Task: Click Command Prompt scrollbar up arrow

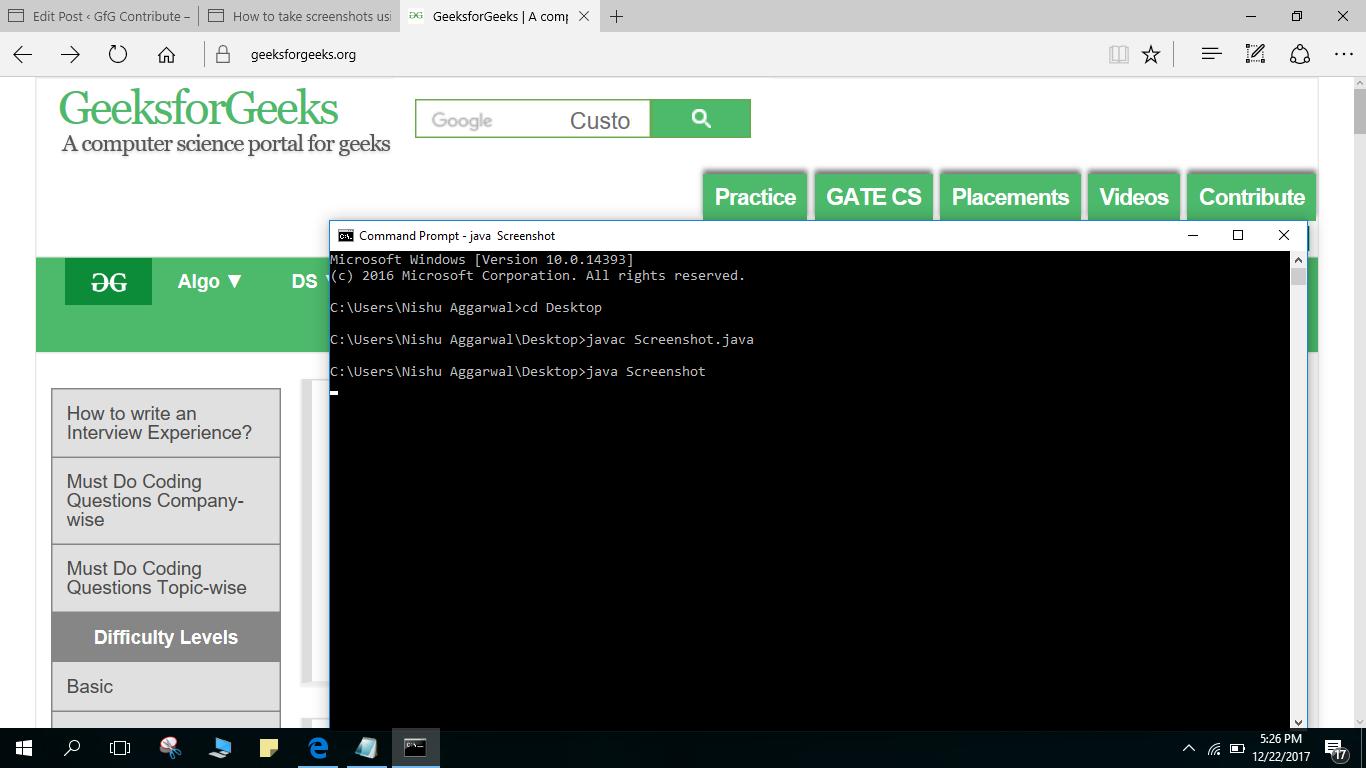Action: coord(1298,258)
